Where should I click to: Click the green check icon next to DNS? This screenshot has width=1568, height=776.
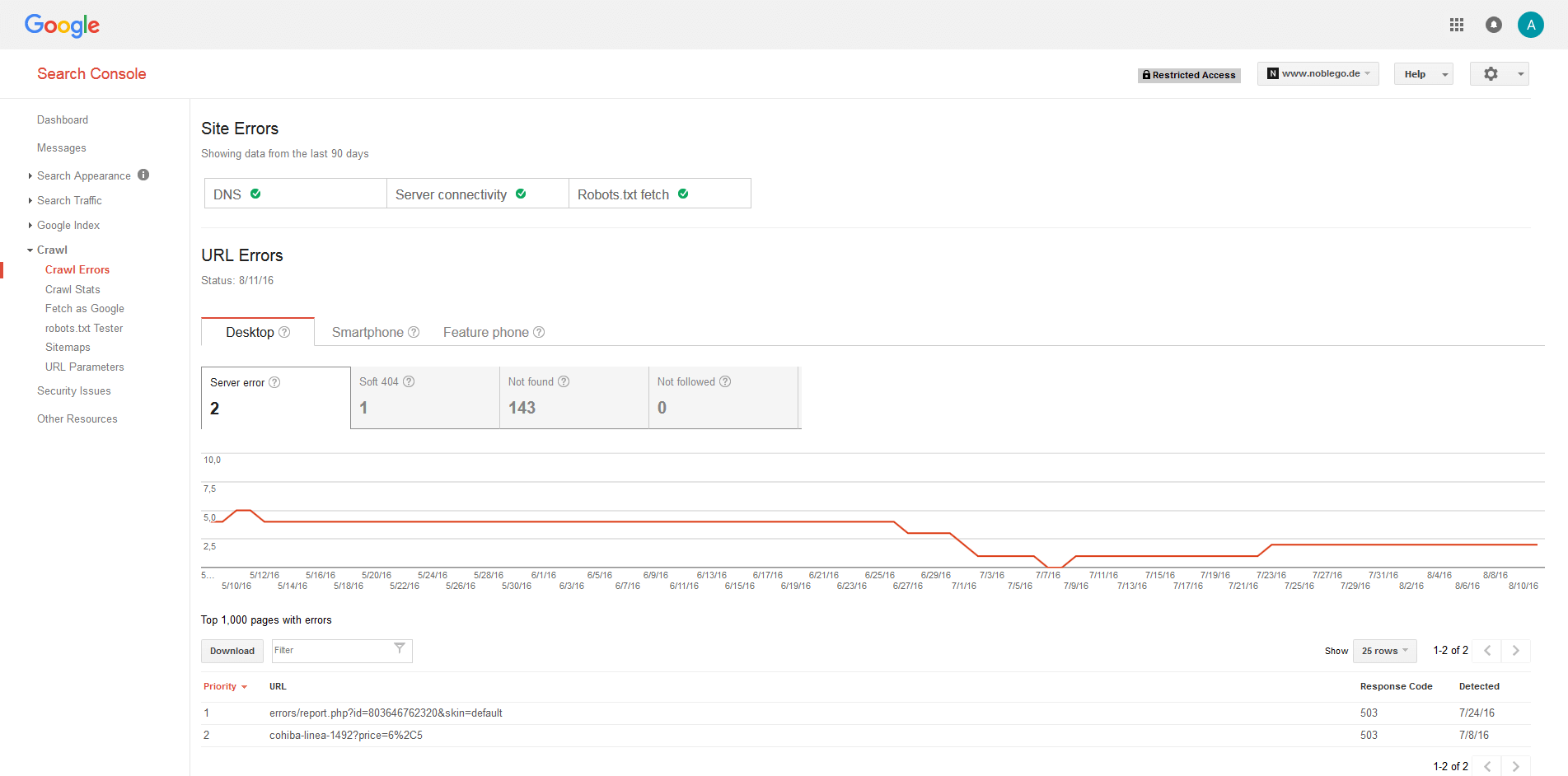[254, 194]
